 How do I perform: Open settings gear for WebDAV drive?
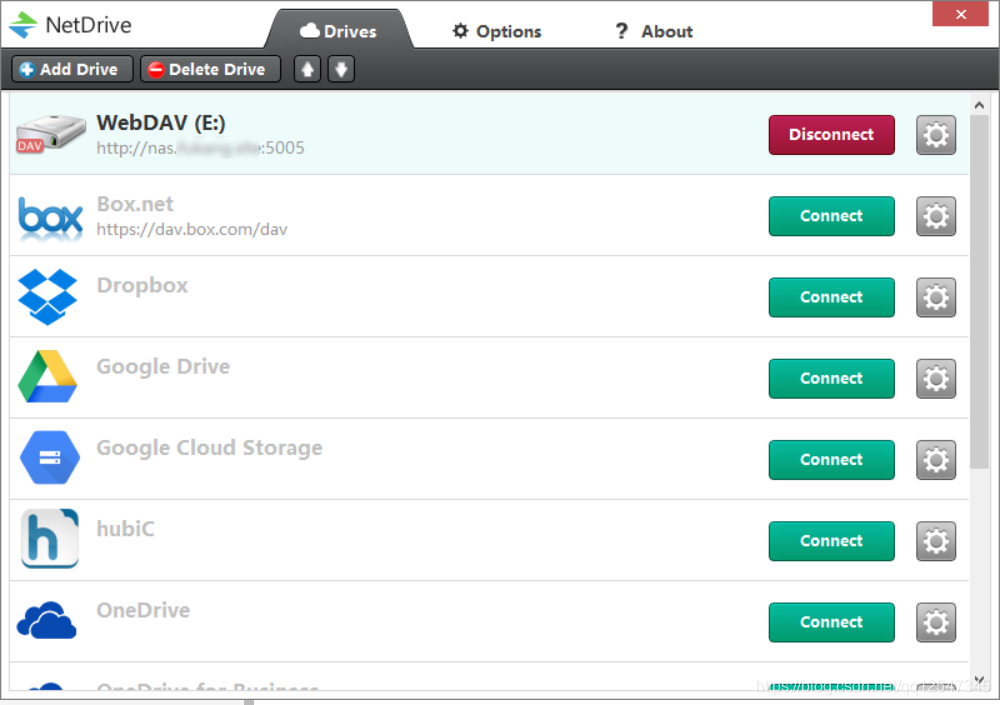point(936,135)
